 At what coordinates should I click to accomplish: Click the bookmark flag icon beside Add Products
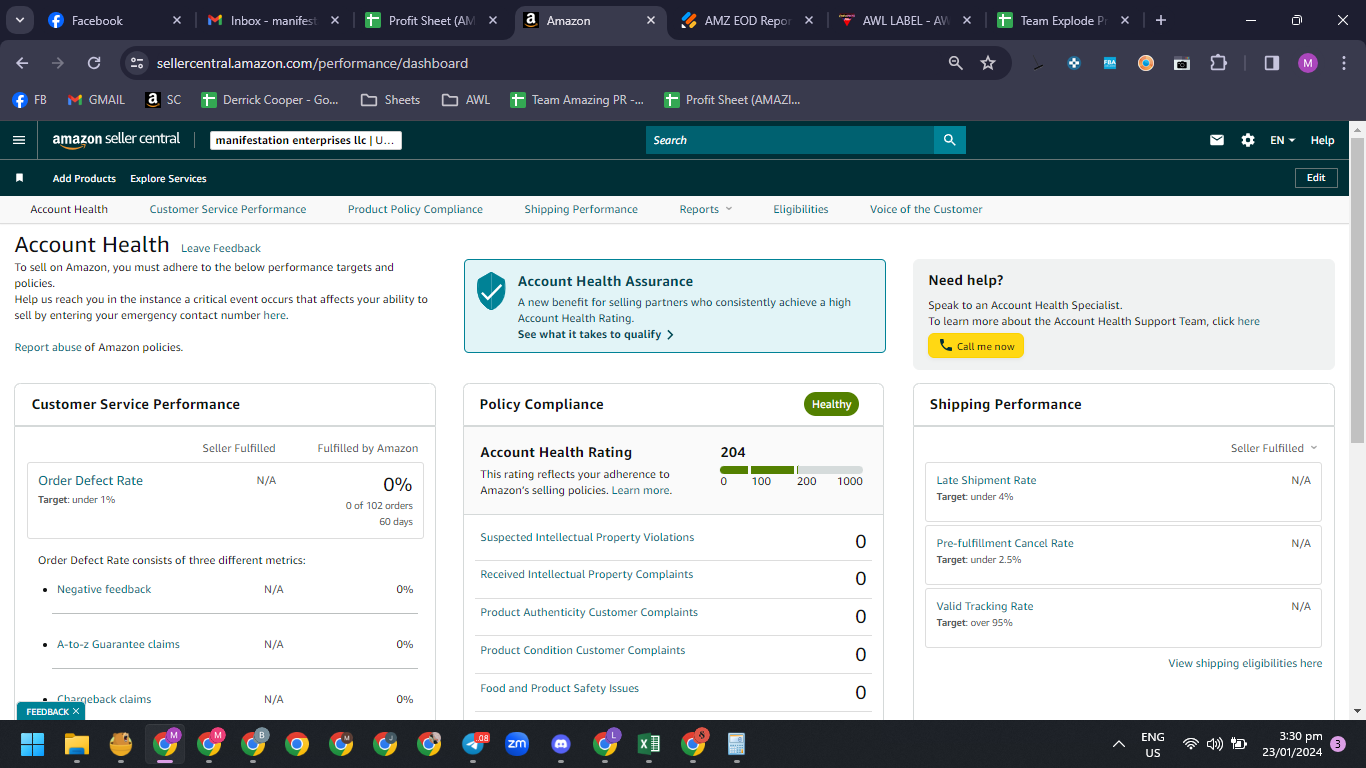pyautogui.click(x=19, y=178)
